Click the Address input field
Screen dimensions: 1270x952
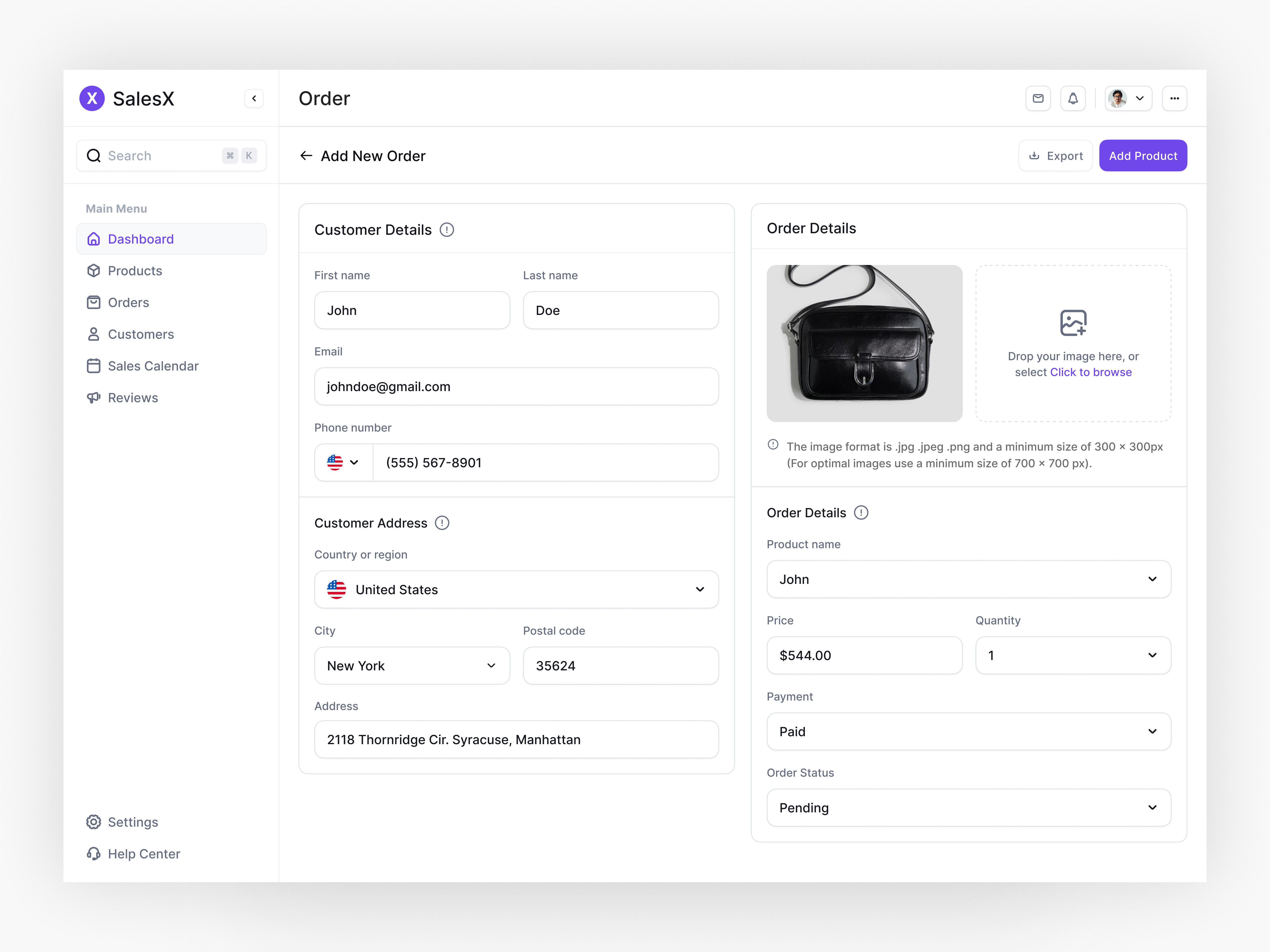pyautogui.click(x=516, y=739)
